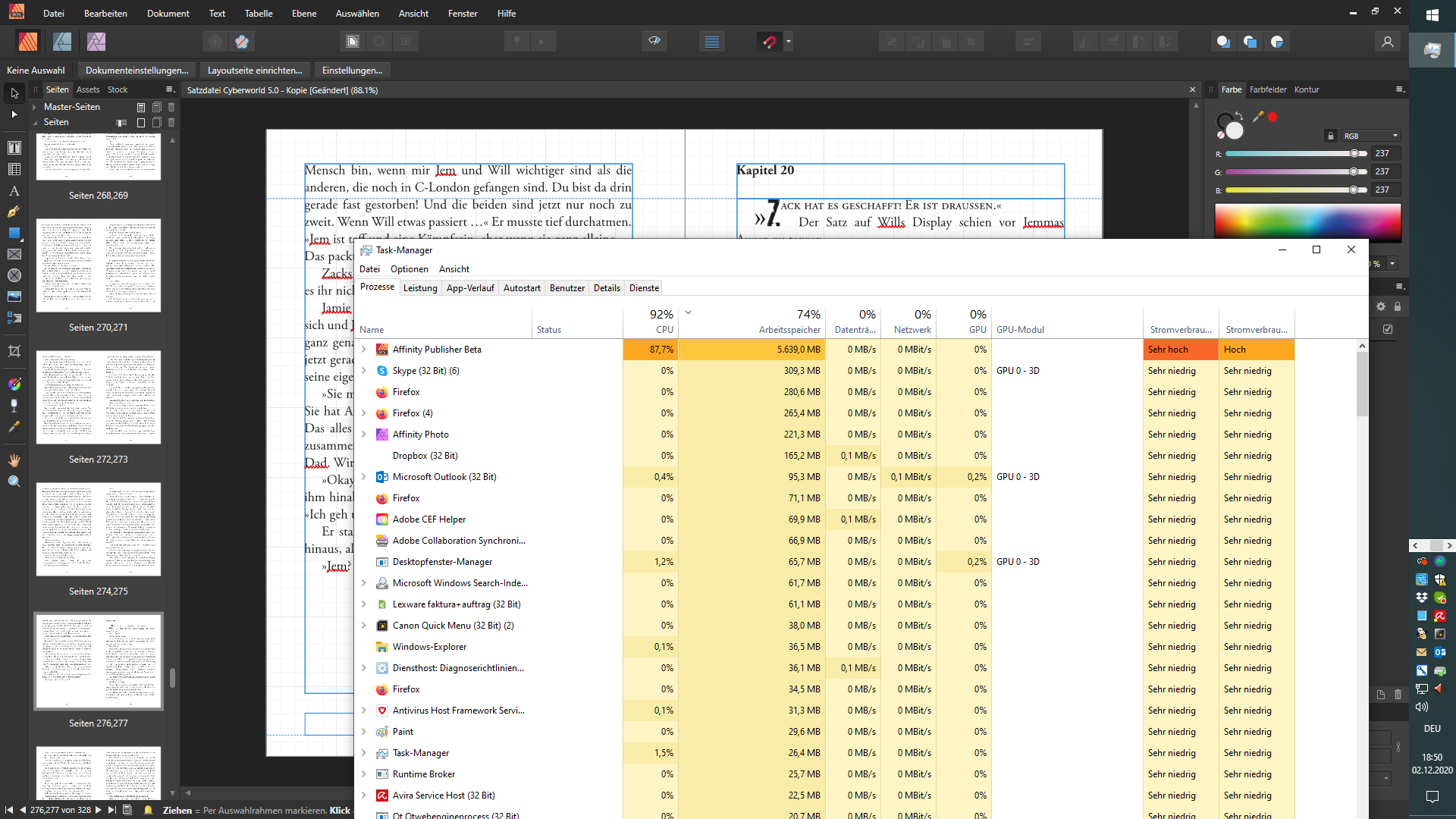1456x819 pixels.
Task: Switch to Farbfelder tab
Action: [1268, 89]
